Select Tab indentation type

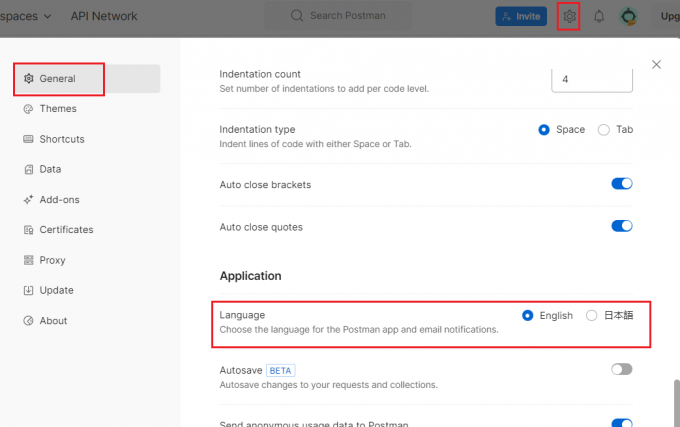[604, 130]
